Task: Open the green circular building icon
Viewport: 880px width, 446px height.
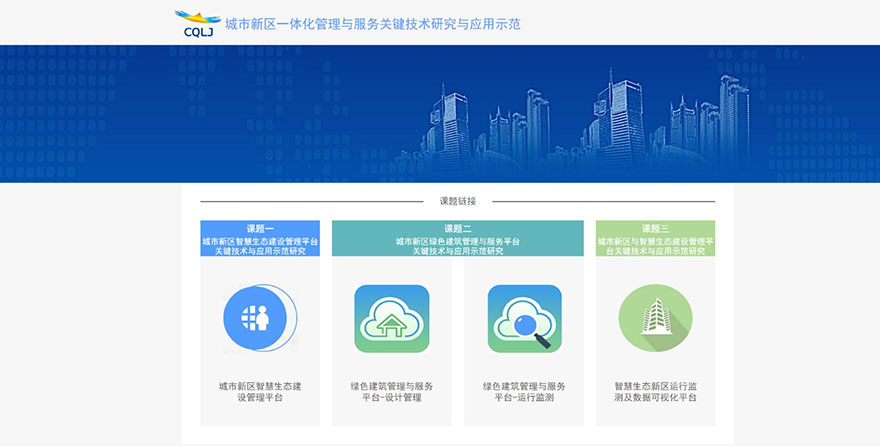Action: coord(655,319)
